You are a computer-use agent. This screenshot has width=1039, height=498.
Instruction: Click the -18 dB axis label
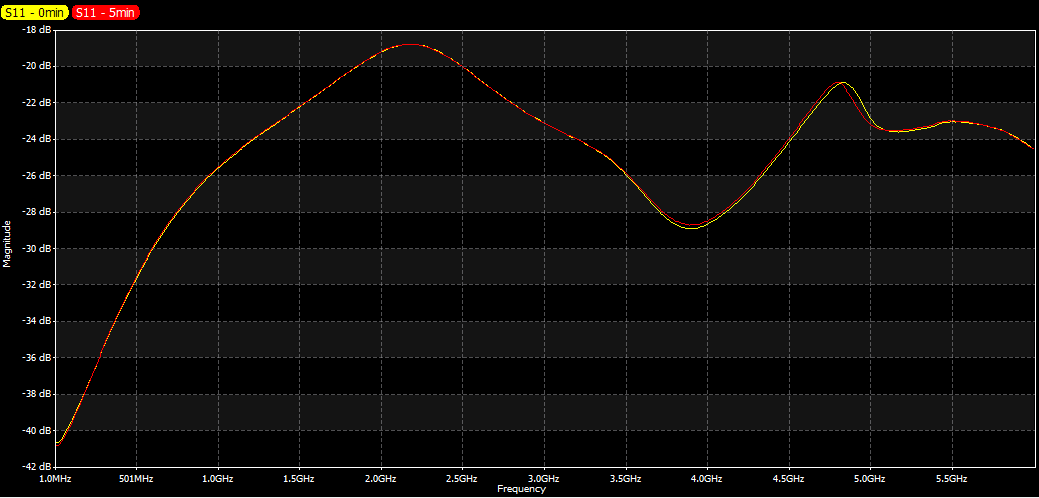pyautogui.click(x=36, y=30)
